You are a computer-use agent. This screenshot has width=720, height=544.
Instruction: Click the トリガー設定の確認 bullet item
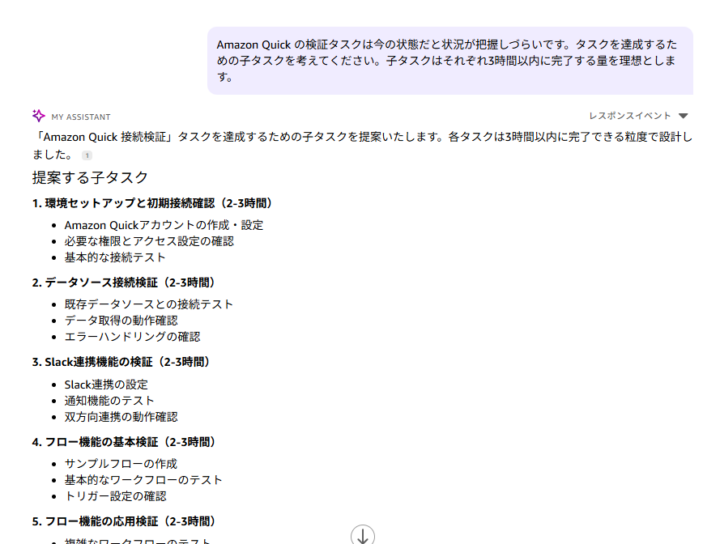coord(115,496)
